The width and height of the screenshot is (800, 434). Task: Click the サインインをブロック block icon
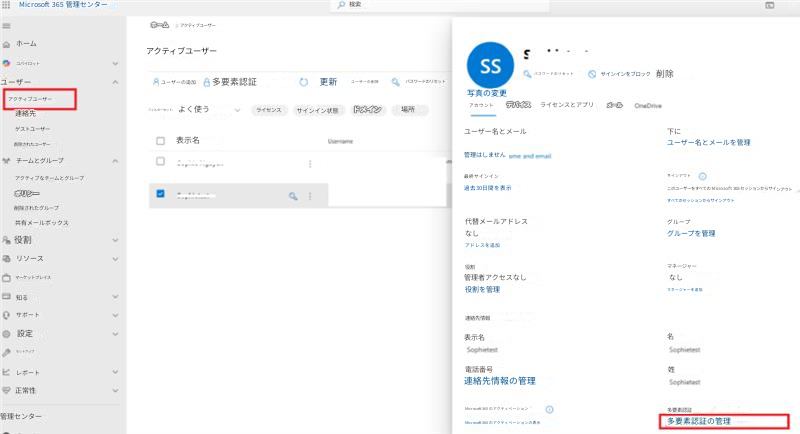pos(592,74)
